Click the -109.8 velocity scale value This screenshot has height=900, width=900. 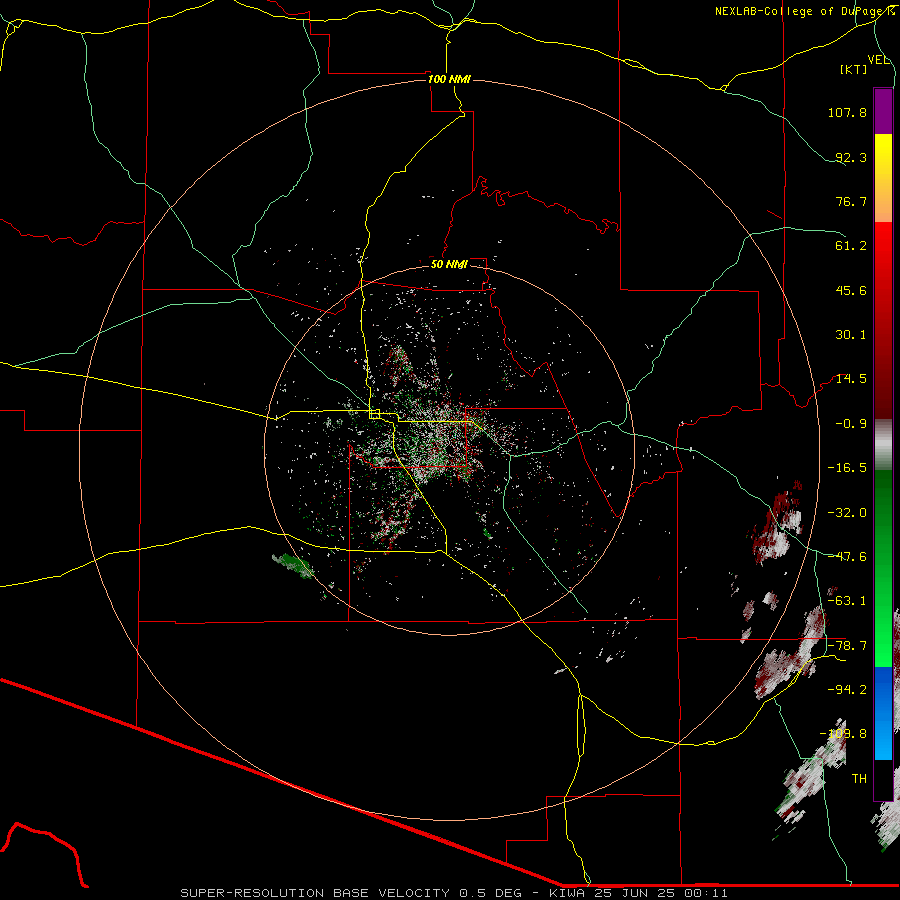pyautogui.click(x=843, y=734)
